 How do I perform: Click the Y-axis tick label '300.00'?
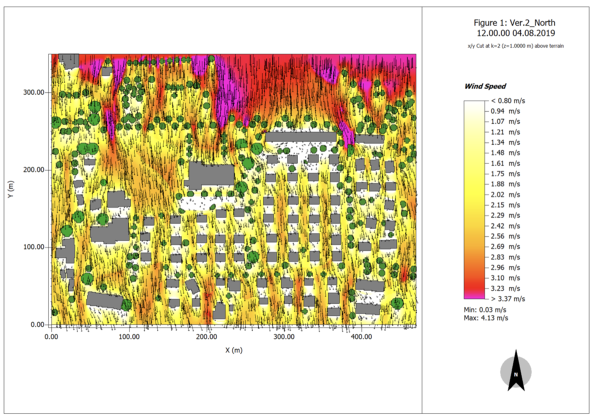(34, 92)
